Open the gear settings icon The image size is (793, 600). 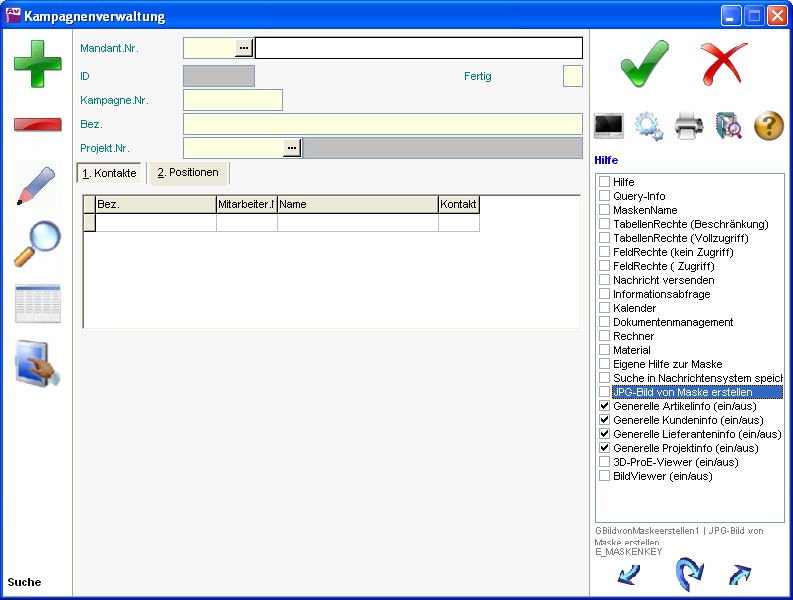click(x=649, y=126)
